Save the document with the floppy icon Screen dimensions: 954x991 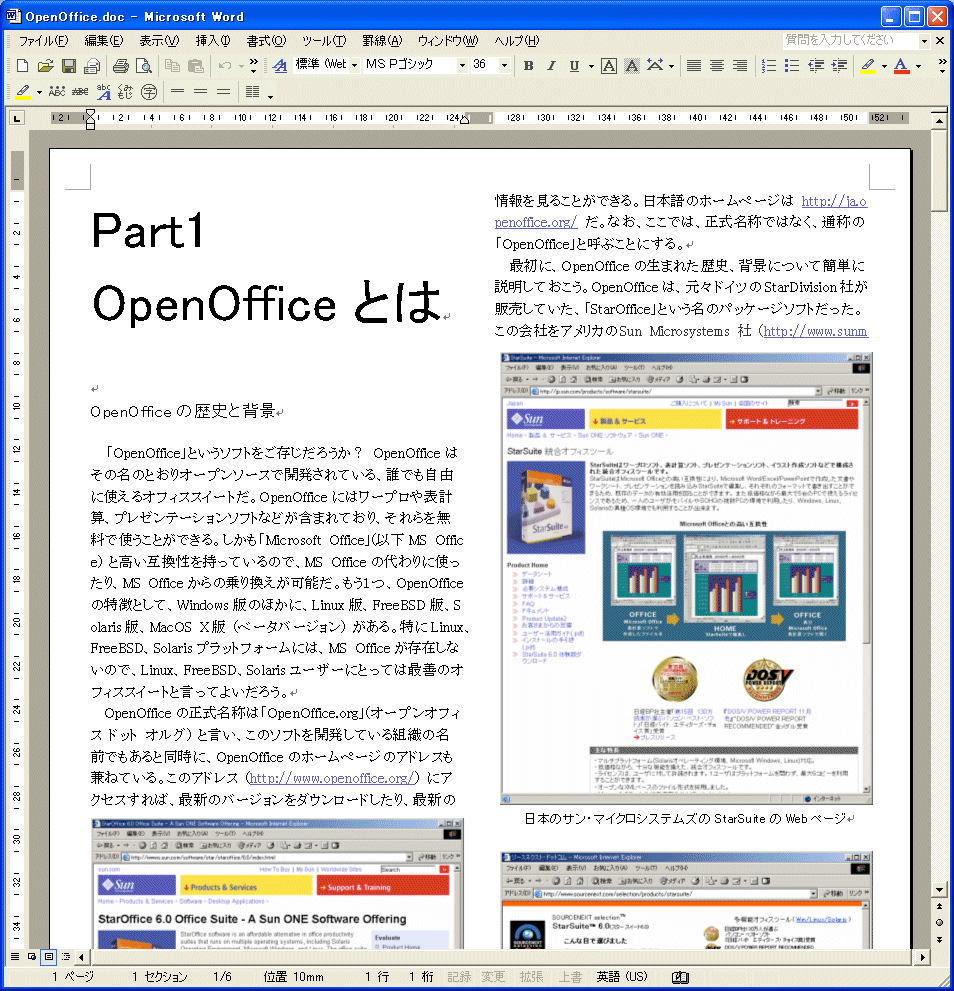click(69, 65)
